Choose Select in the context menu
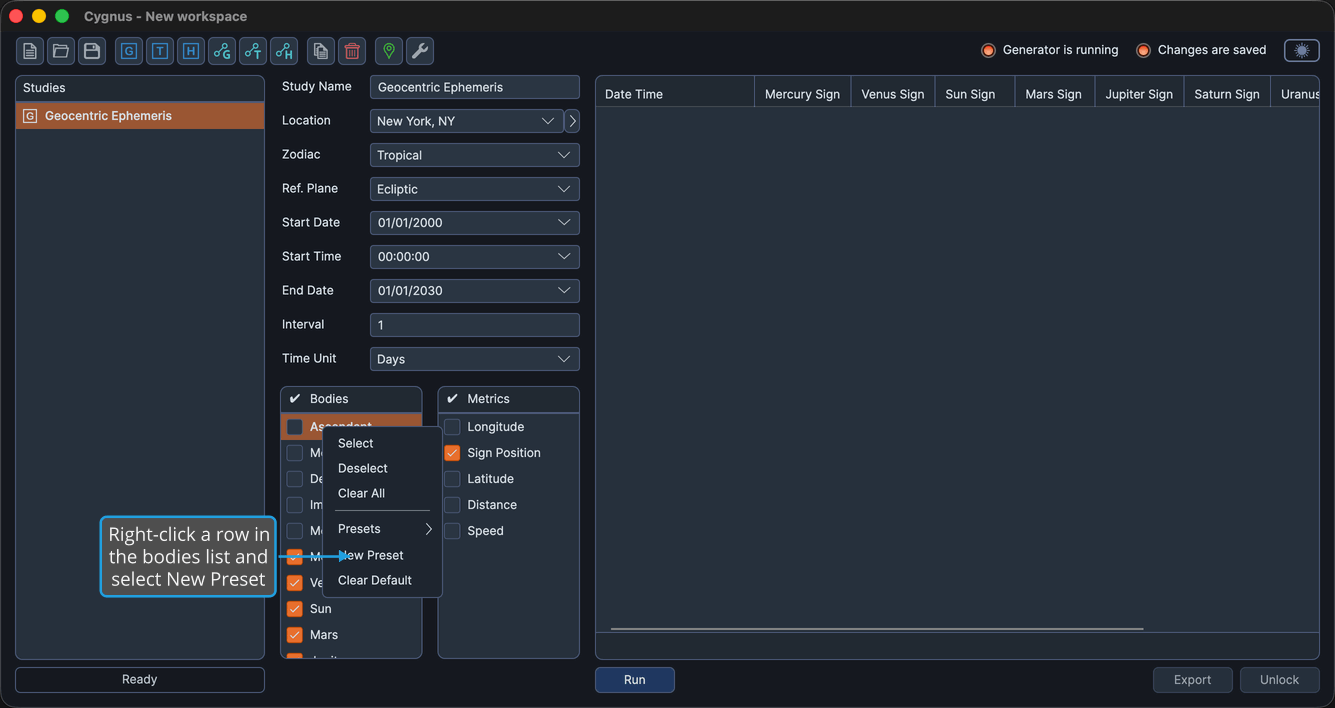This screenshot has width=1335, height=708. click(x=382, y=443)
